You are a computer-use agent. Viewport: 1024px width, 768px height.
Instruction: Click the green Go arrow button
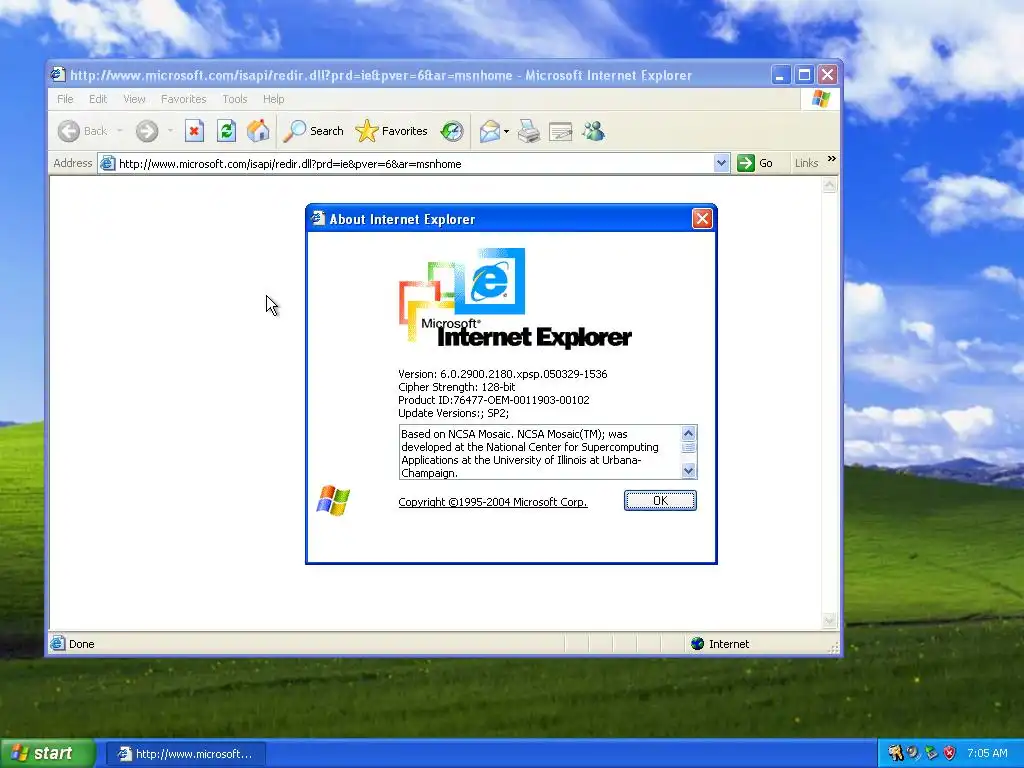[746, 163]
